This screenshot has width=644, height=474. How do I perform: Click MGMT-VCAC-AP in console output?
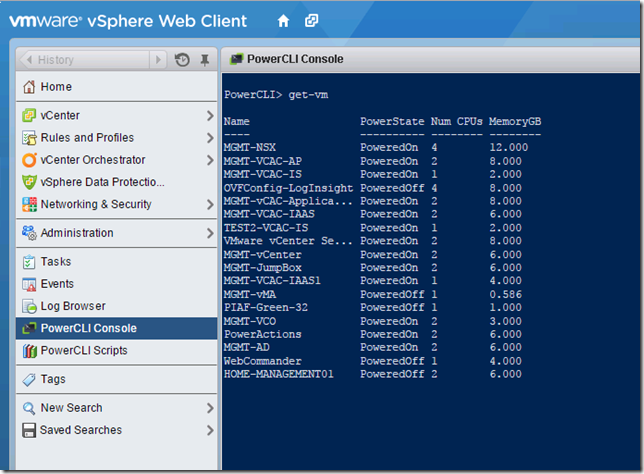263,161
